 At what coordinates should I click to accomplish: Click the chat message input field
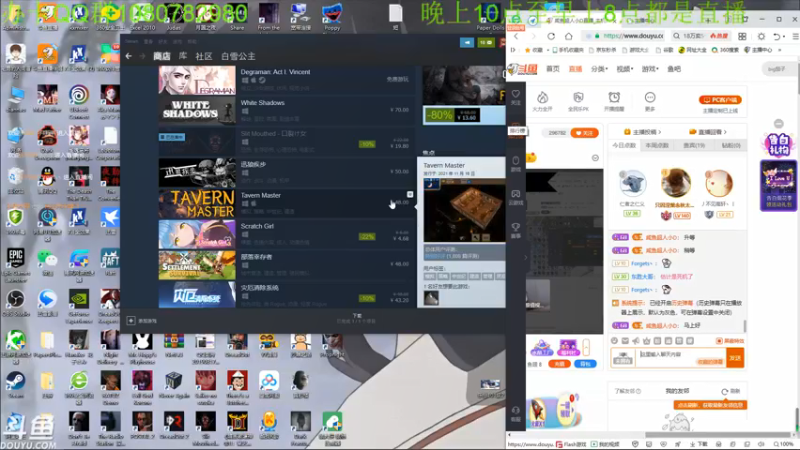[680, 357]
